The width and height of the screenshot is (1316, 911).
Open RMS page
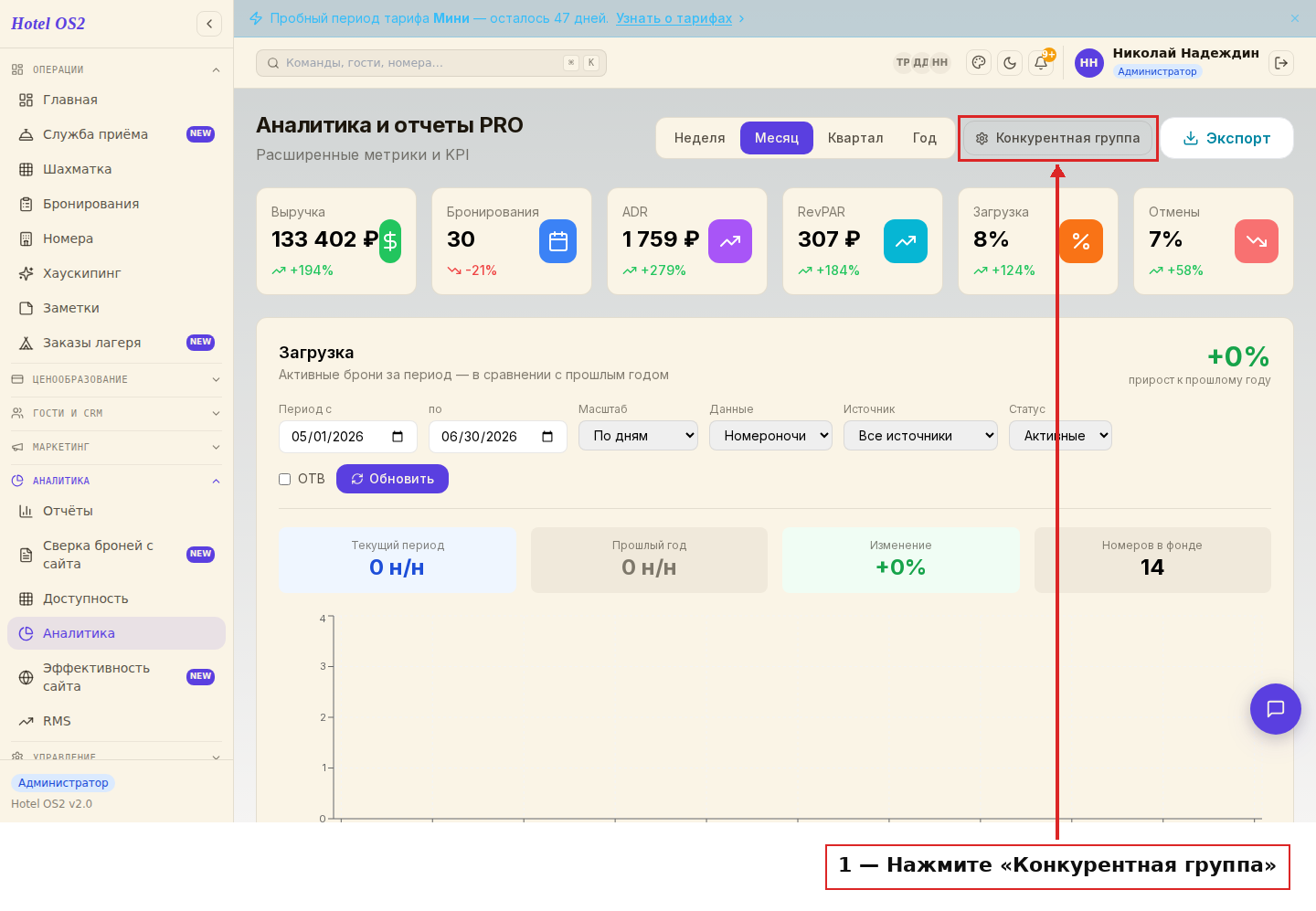[x=116, y=721]
